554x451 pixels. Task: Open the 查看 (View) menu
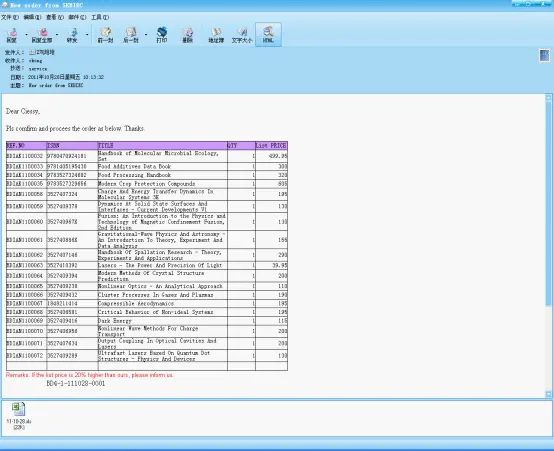click(55, 17)
